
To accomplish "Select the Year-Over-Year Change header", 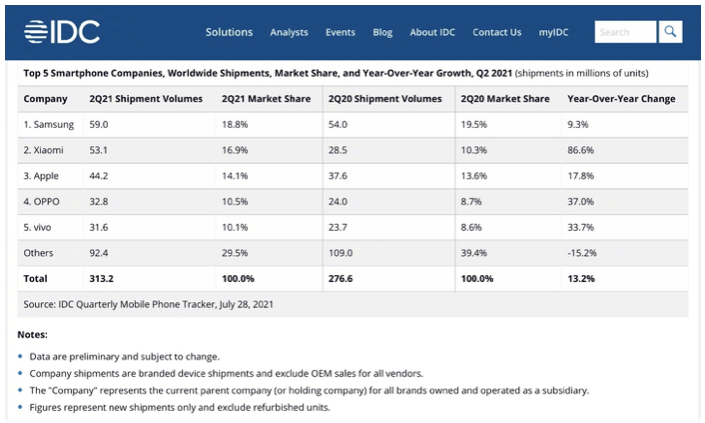I will pyautogui.click(x=621, y=99).
